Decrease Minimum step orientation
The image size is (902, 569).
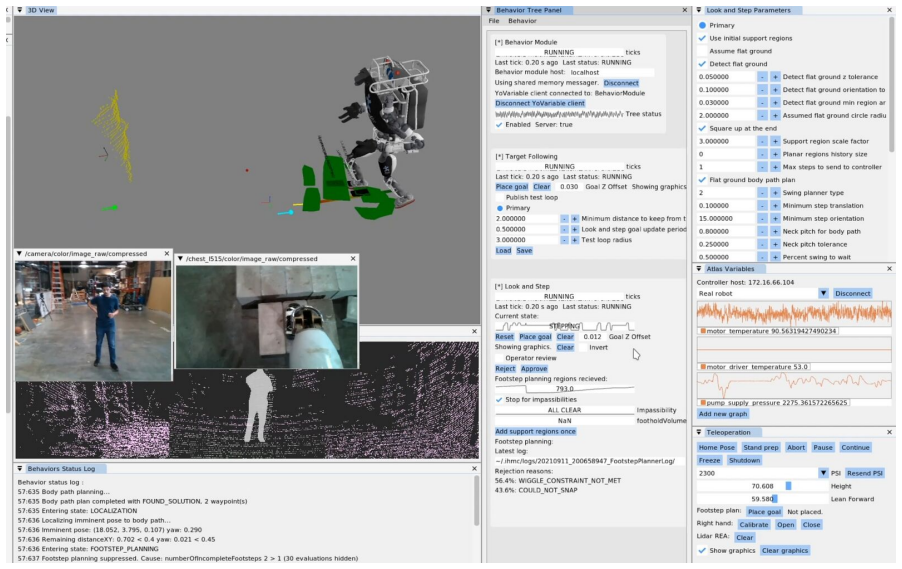coord(762,219)
